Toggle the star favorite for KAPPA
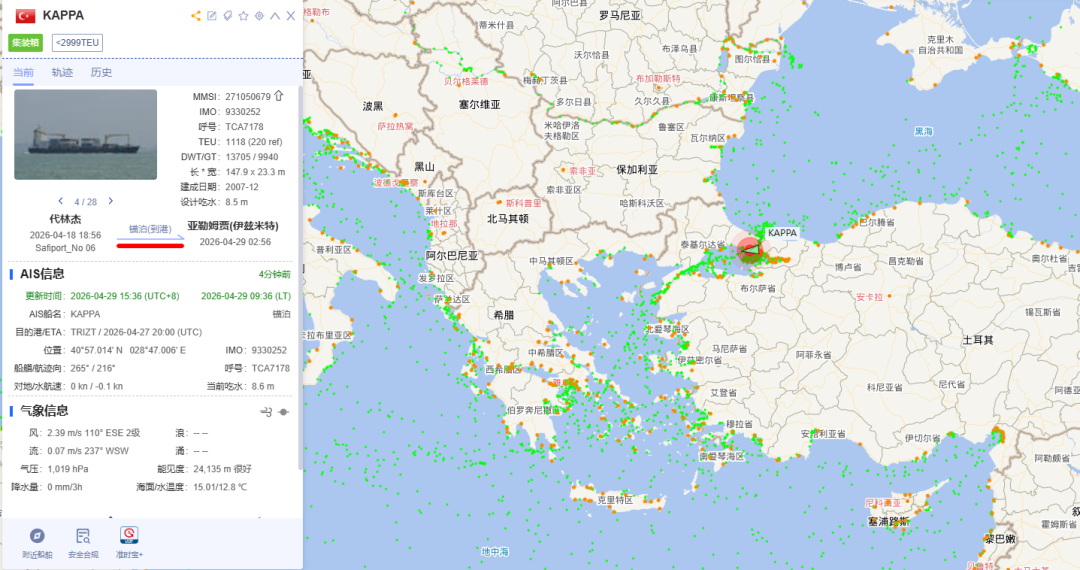 [x=243, y=16]
